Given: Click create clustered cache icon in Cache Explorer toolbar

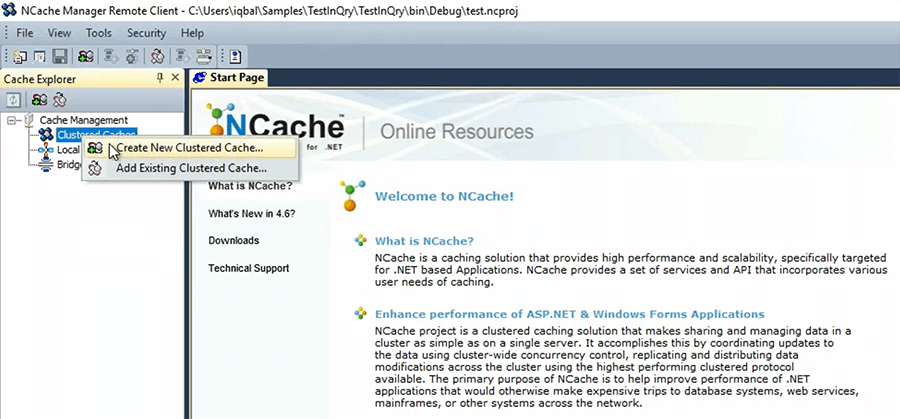Looking at the screenshot, I should (40, 100).
